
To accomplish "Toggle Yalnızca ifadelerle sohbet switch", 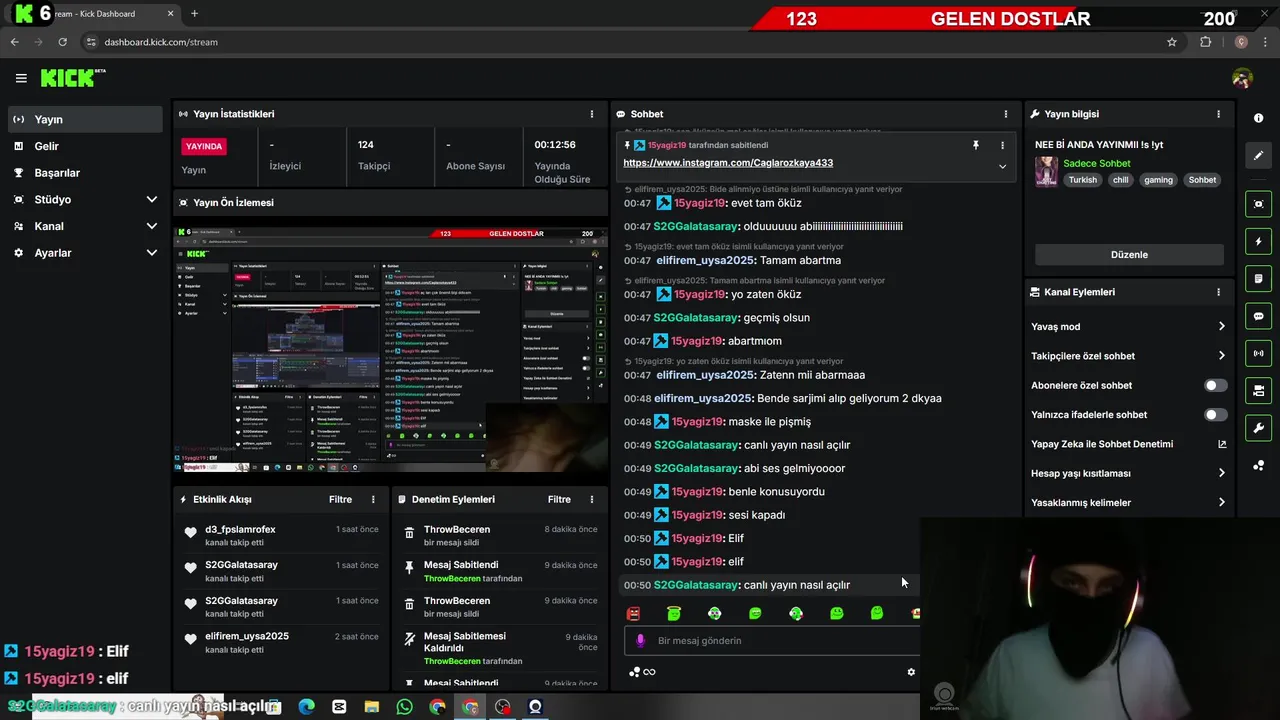I will click(x=1215, y=414).
